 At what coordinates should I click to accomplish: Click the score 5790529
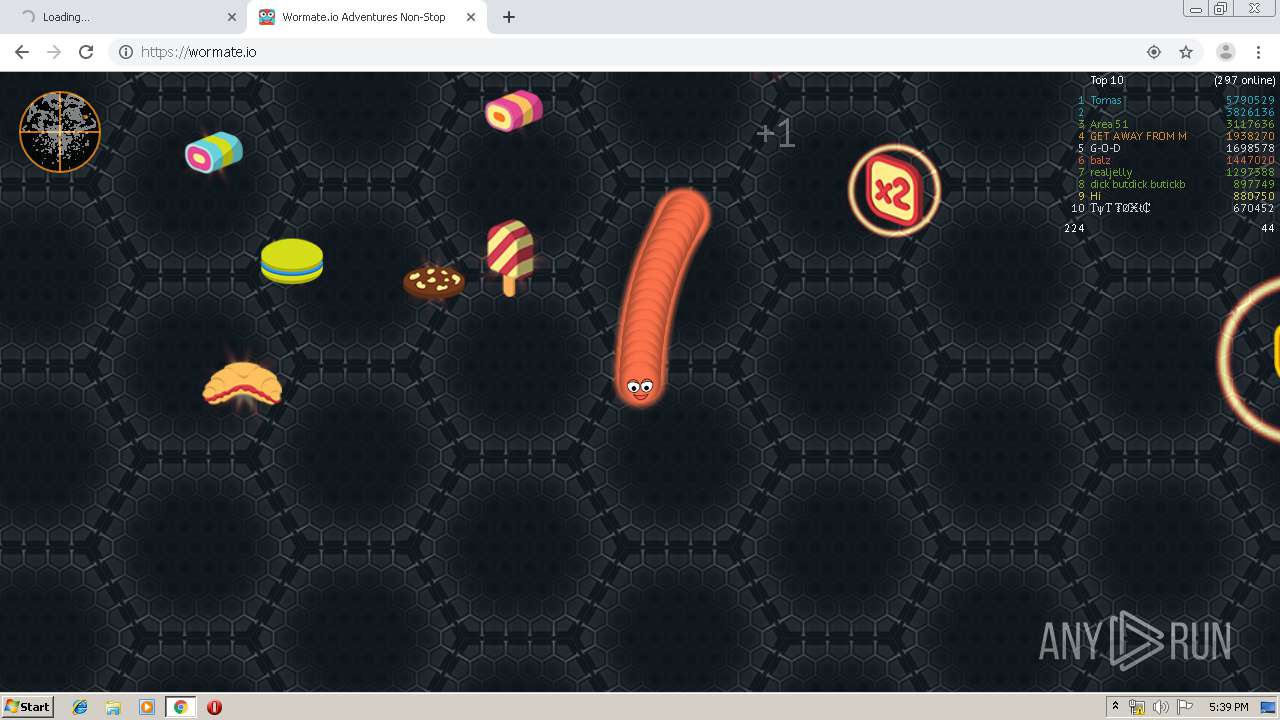[1250, 100]
